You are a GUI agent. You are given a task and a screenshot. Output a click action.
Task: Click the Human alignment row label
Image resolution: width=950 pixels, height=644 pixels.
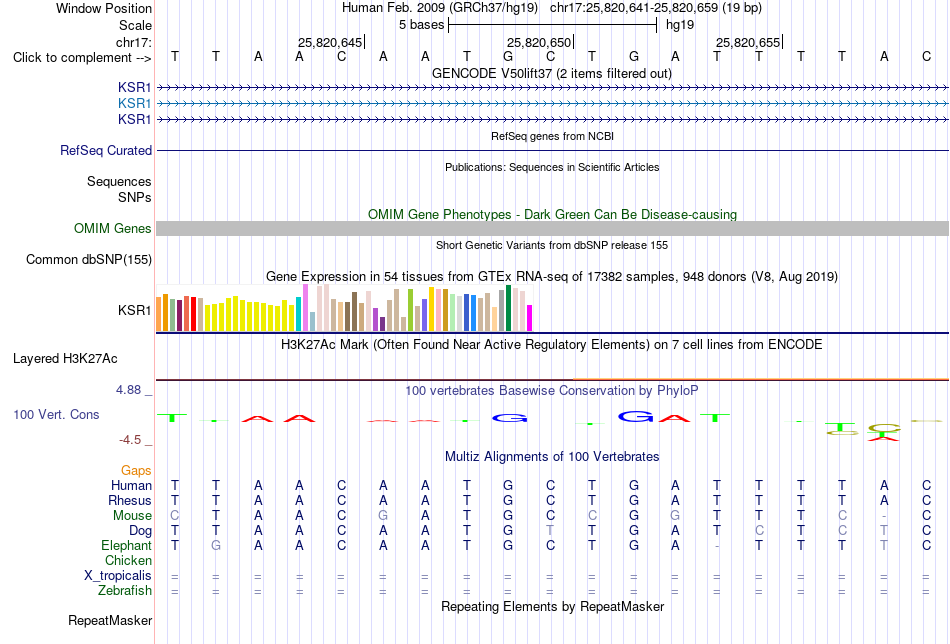tap(131, 485)
